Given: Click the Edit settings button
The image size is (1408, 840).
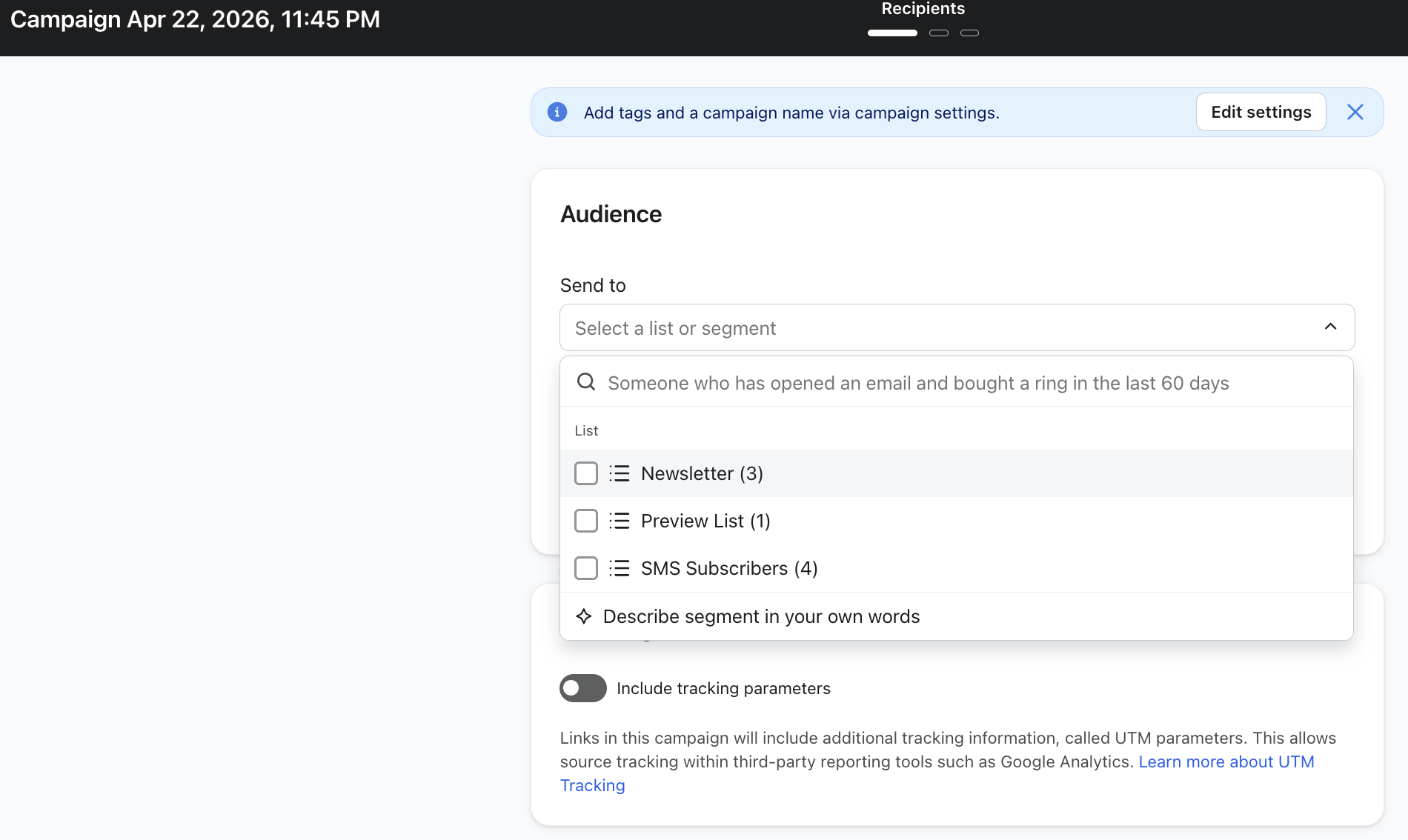Looking at the screenshot, I should pyautogui.click(x=1261, y=112).
